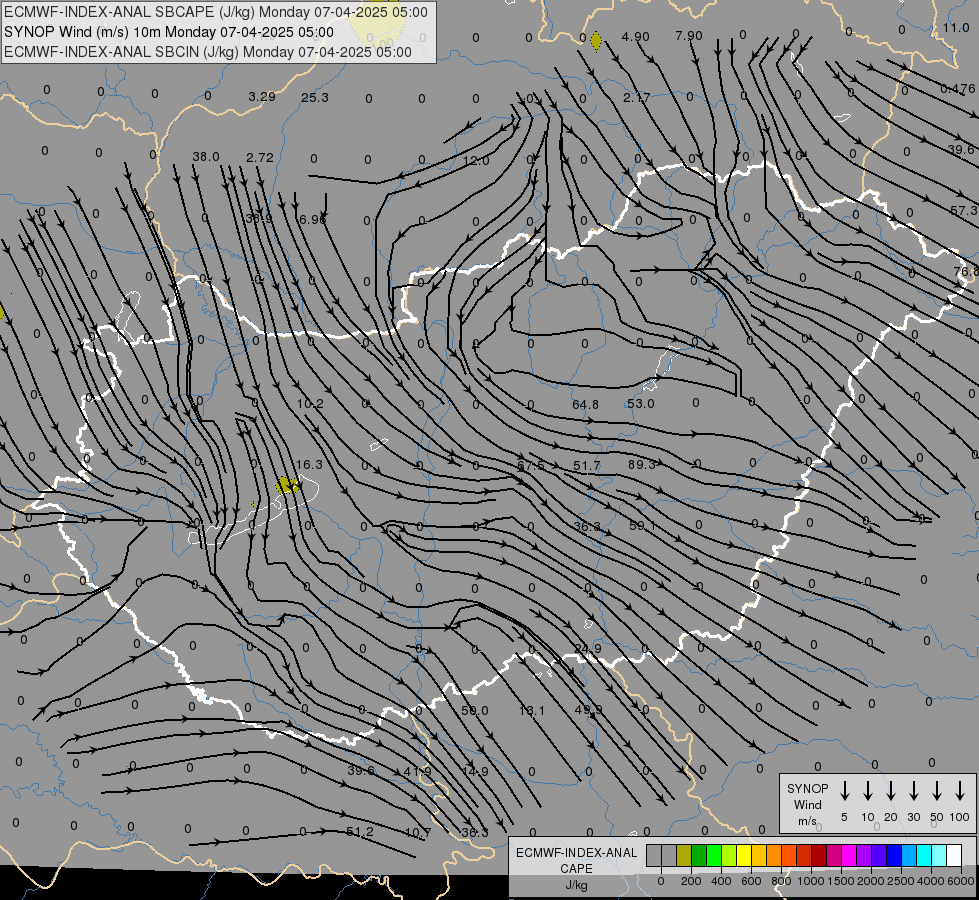Pick the magenta swatch right of 1500 tick
Viewport: 979px width, 900px height.
pyautogui.click(x=849, y=855)
